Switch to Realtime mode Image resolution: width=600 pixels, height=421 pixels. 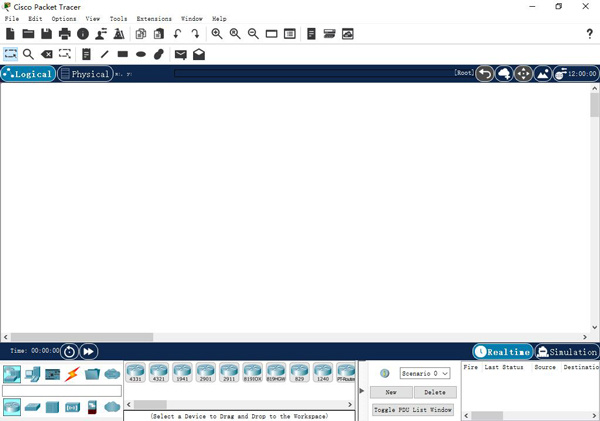(502, 352)
